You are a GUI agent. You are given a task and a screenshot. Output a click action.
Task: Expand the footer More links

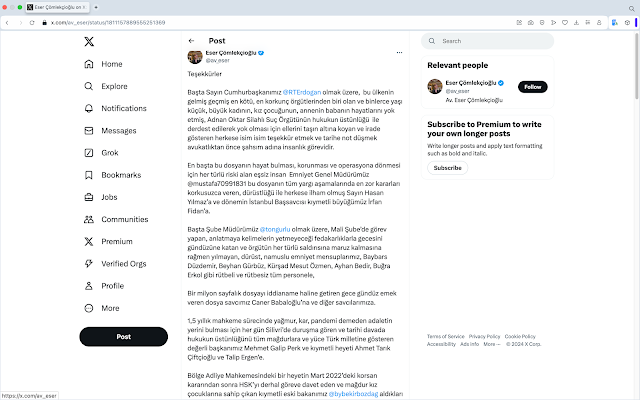(491, 344)
